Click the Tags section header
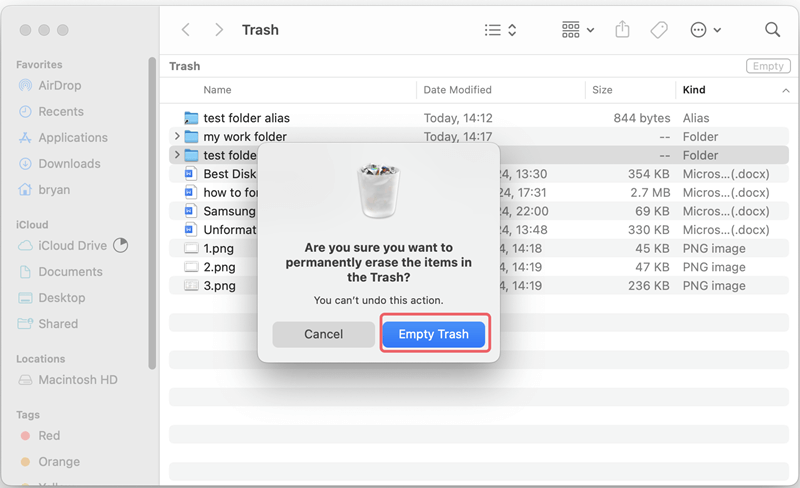Image resolution: width=800 pixels, height=488 pixels. click(28, 414)
